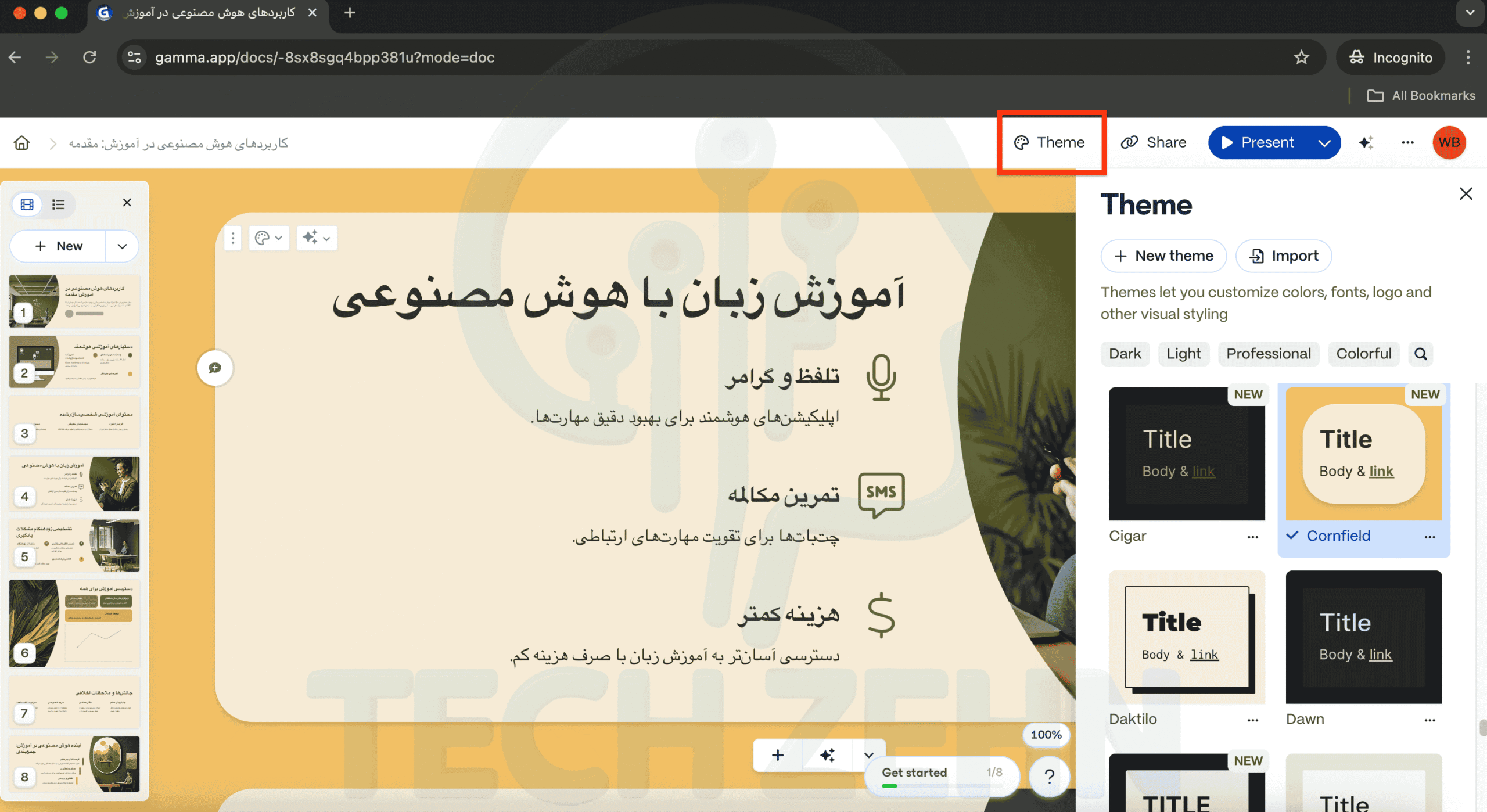Open Cigar theme more options
The image size is (1487, 812).
point(1253,537)
